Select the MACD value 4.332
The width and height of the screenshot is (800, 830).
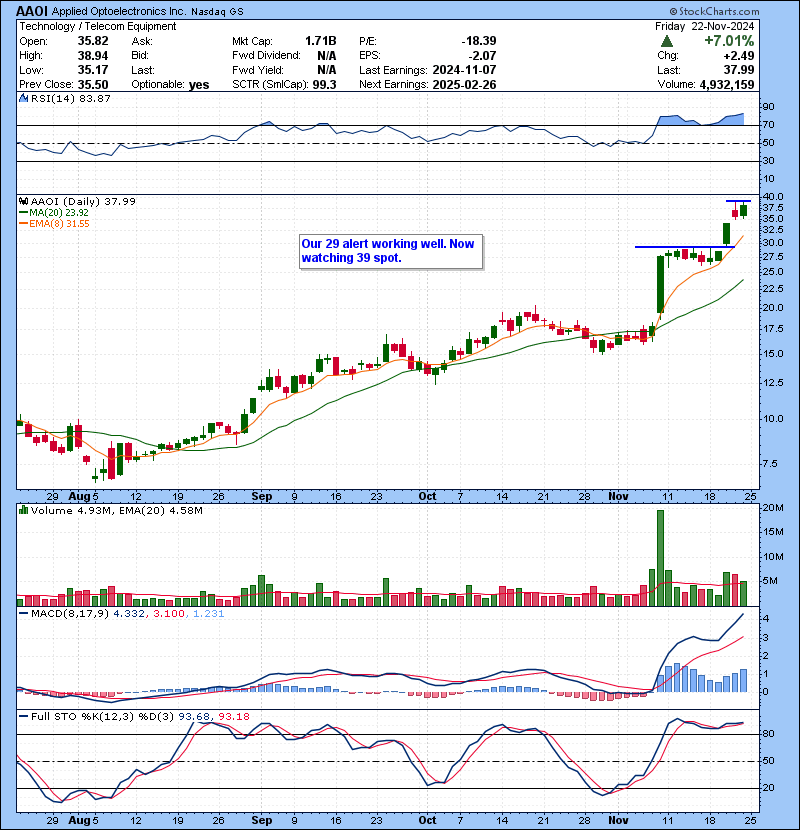[x=131, y=614]
